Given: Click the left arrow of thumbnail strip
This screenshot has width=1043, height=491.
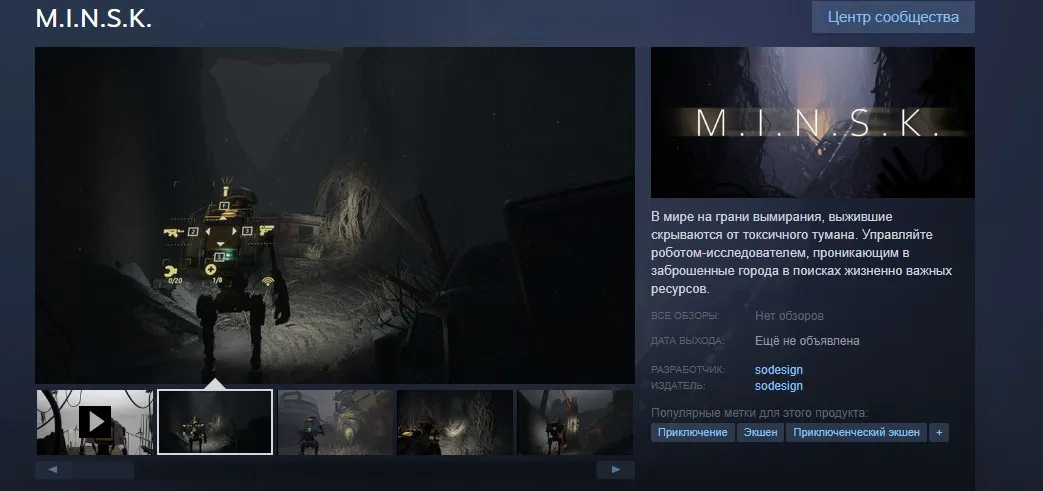Looking at the screenshot, I should coord(54,470).
